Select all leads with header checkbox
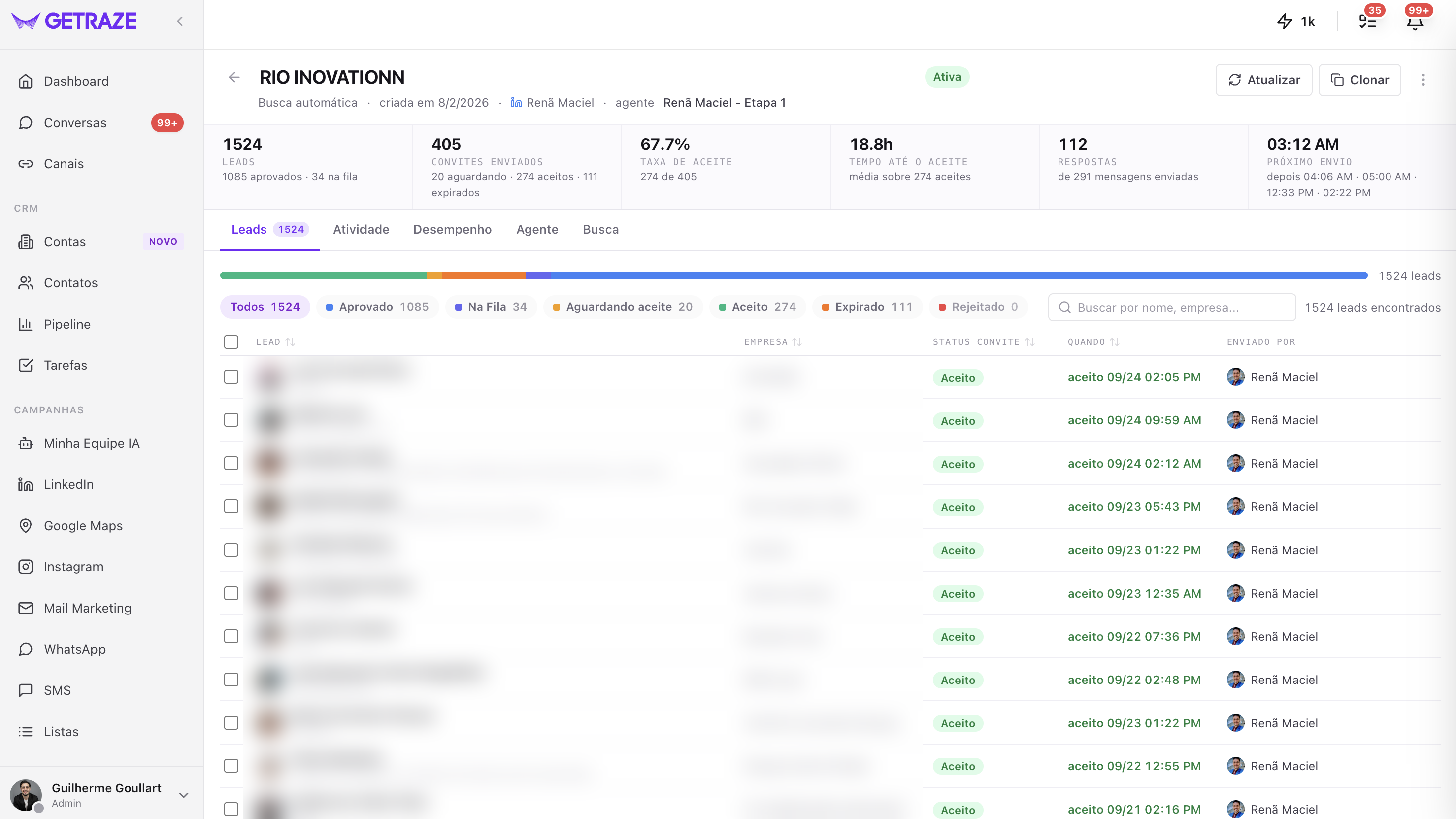 (x=231, y=342)
